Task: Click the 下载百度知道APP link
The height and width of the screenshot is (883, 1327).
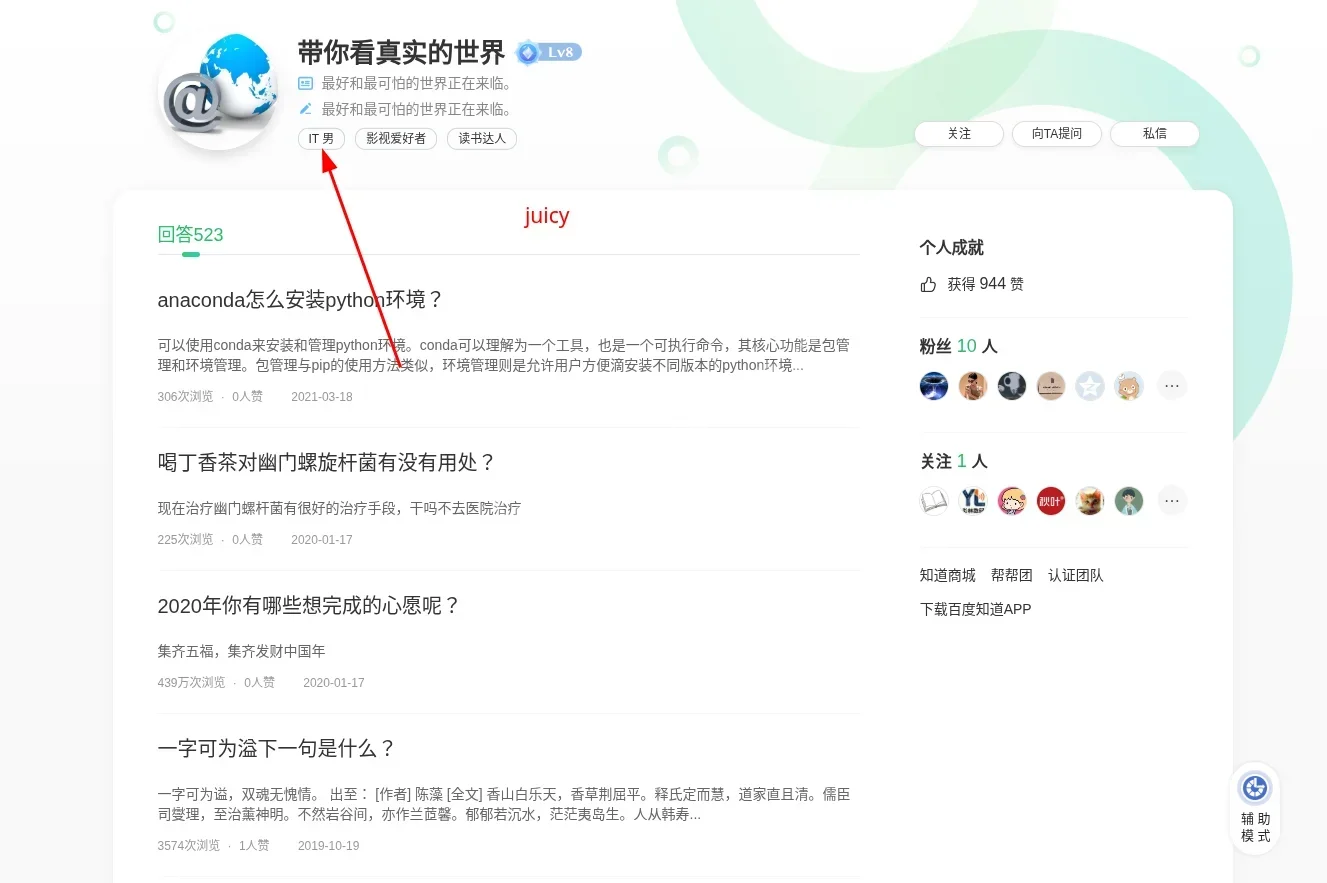Action: coord(975,610)
